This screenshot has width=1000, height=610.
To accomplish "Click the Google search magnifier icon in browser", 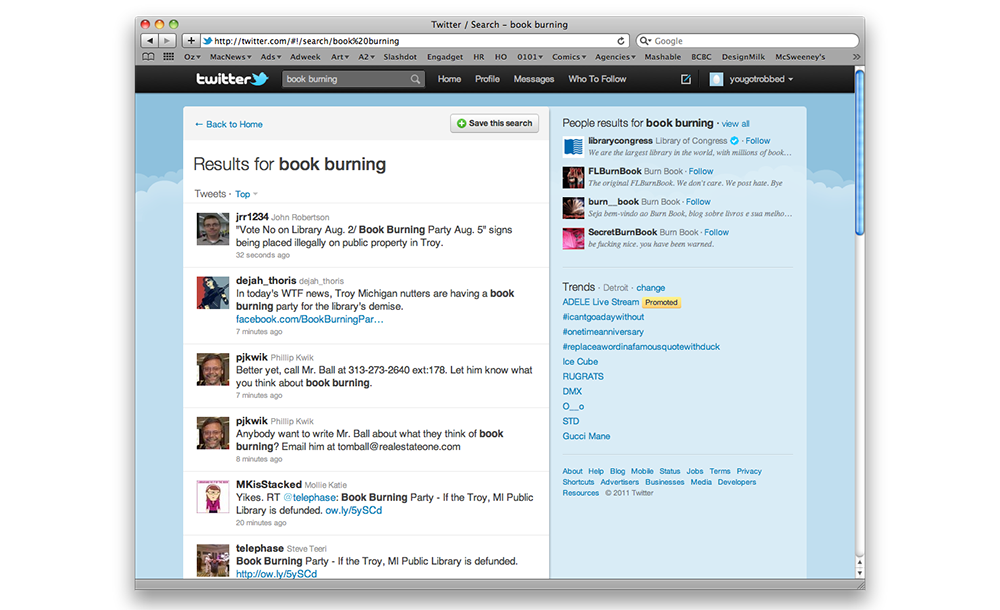I will 645,41.
